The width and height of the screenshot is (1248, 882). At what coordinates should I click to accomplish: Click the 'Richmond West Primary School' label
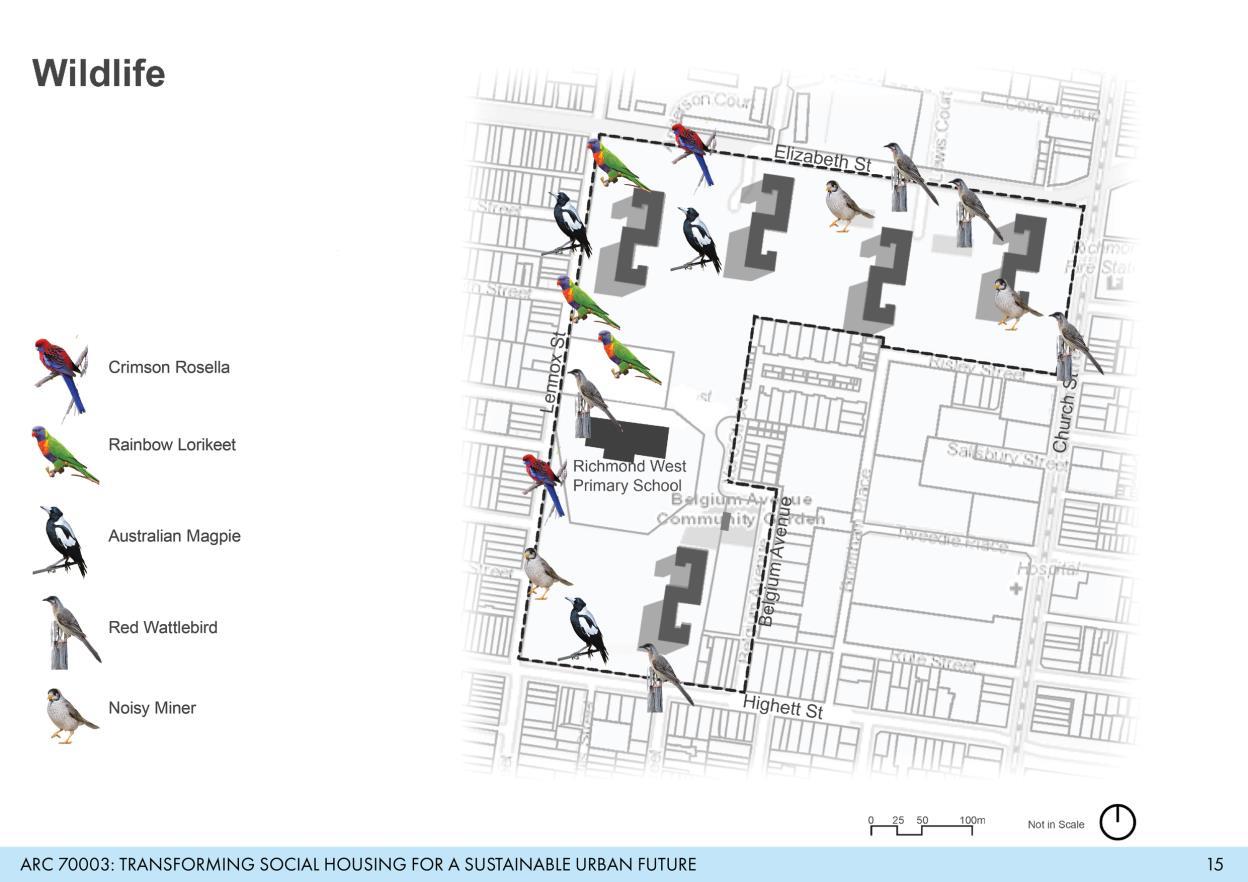[x=629, y=476]
